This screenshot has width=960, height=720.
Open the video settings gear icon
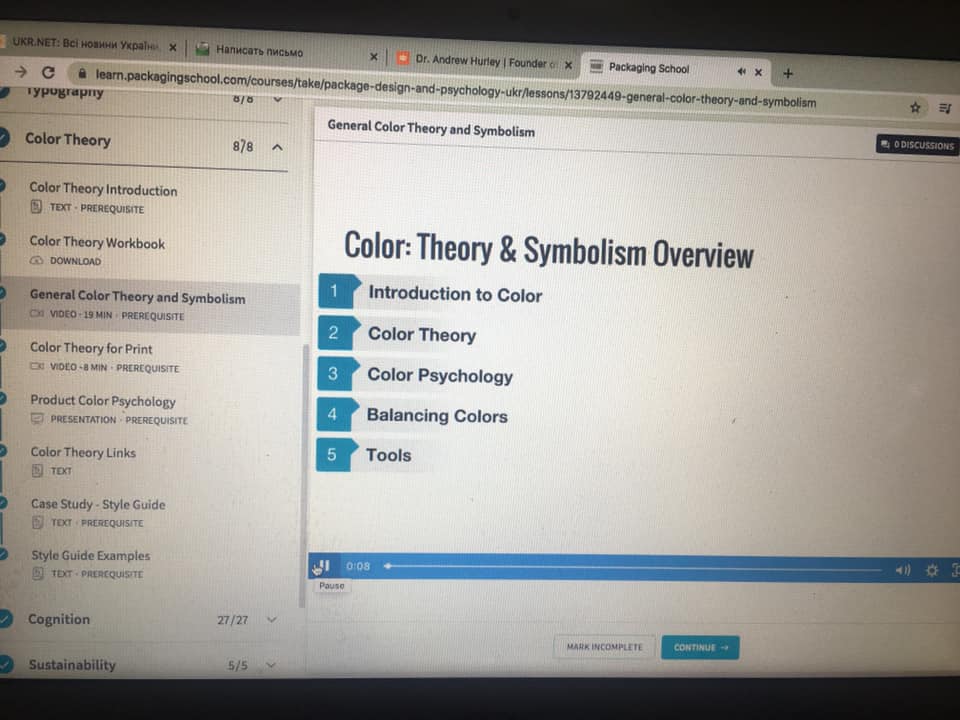(932, 571)
